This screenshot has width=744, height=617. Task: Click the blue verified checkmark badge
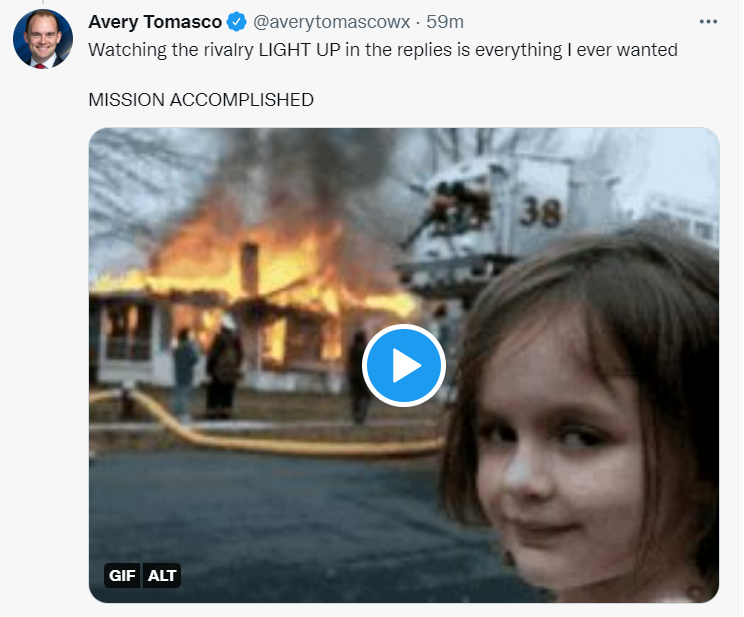[236, 22]
